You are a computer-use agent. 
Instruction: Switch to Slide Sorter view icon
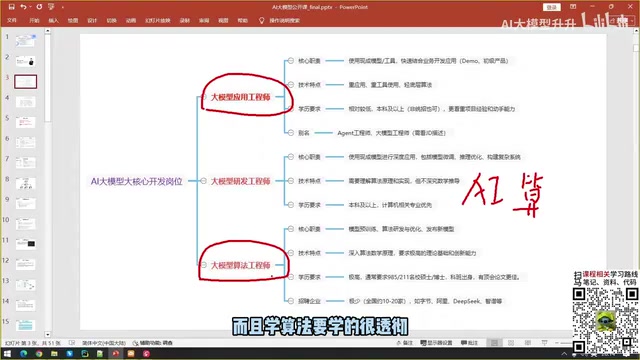click(x=511, y=343)
